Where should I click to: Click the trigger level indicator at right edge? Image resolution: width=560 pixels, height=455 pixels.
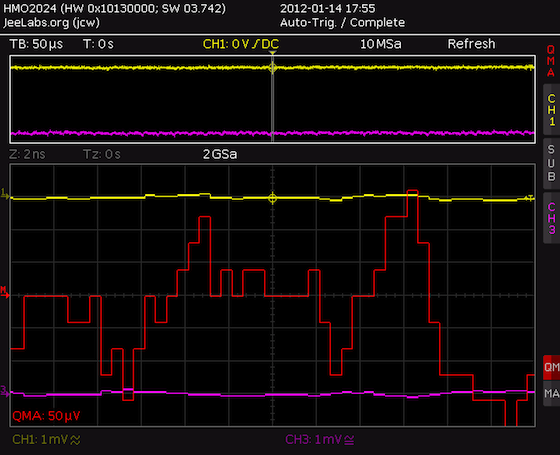[x=529, y=198]
